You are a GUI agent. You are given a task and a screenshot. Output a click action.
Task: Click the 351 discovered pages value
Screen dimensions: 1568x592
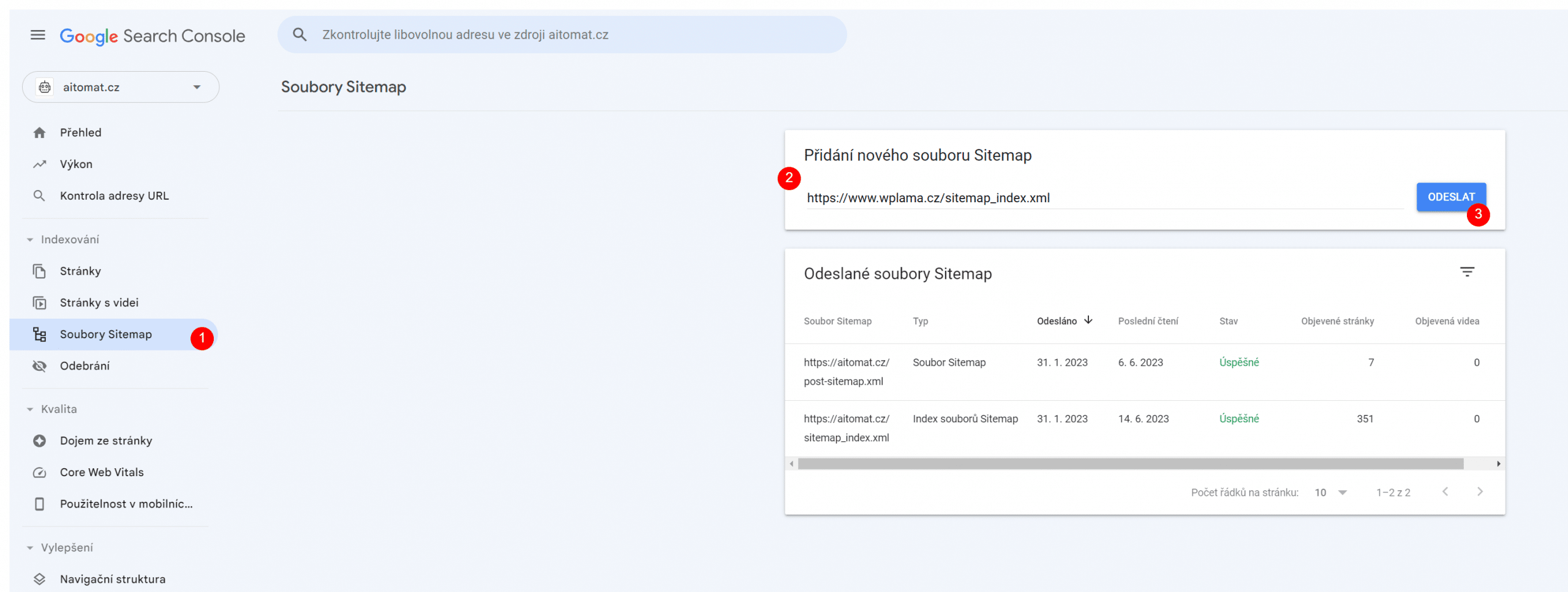(x=1365, y=419)
